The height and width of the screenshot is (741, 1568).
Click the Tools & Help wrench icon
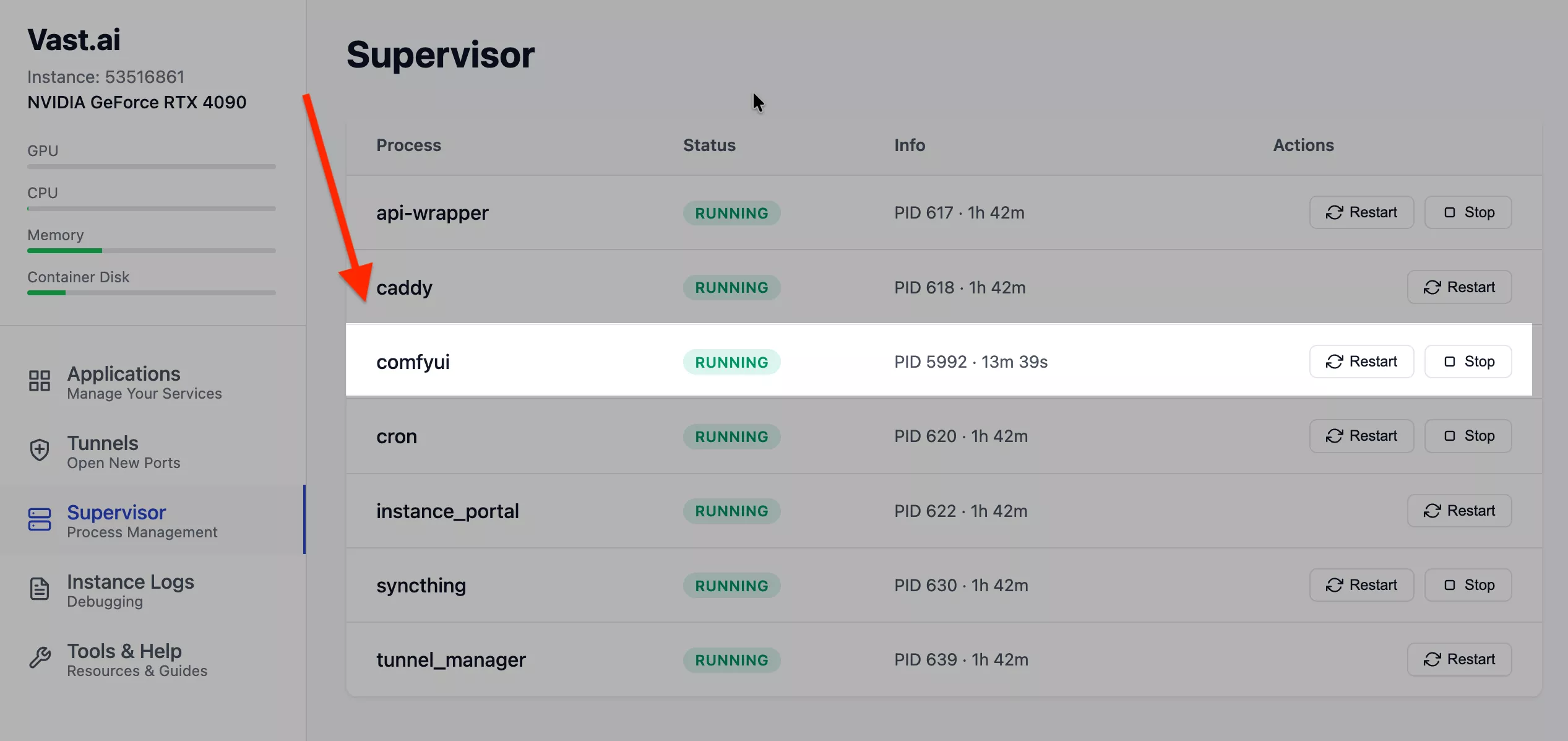tap(40, 658)
